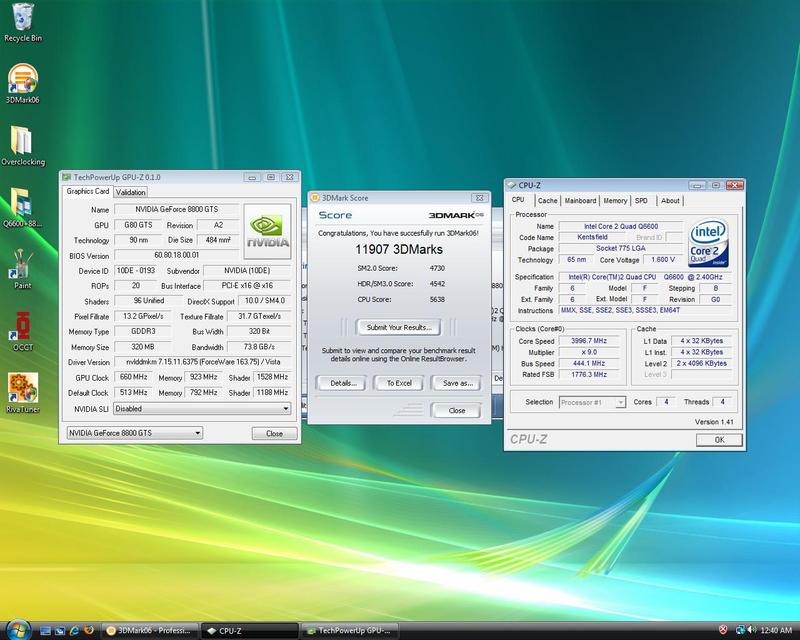Click Submit Your Results button
This screenshot has height=640, width=800.
point(399,327)
